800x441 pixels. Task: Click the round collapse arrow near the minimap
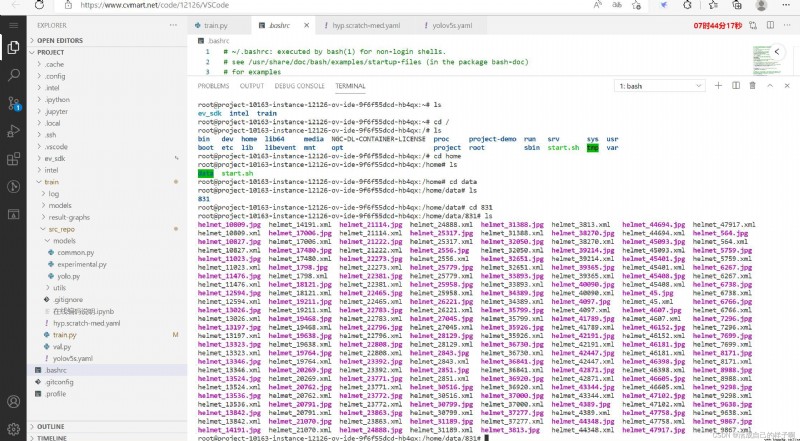pyautogui.click(x=777, y=52)
